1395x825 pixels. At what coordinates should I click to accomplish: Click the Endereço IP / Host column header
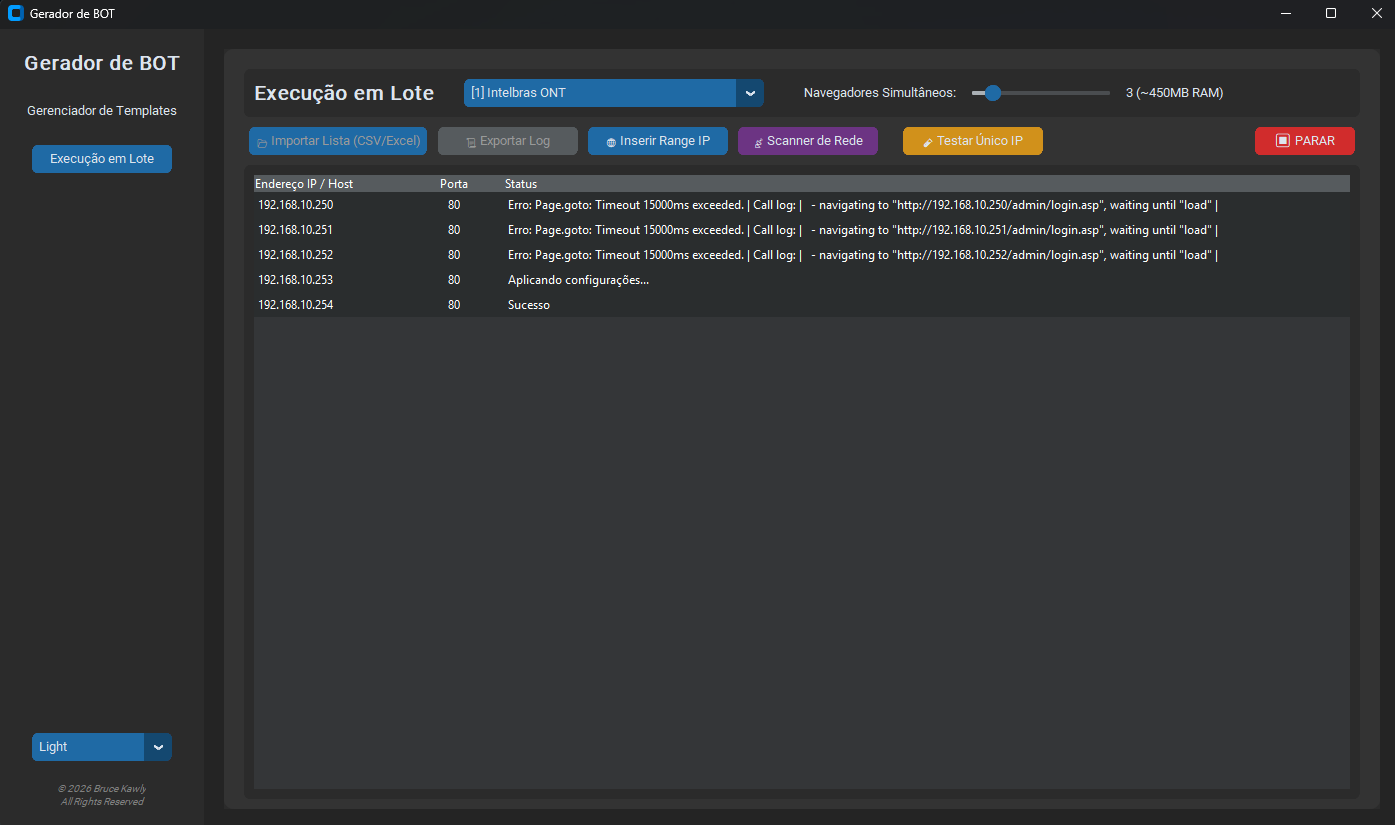coord(304,184)
